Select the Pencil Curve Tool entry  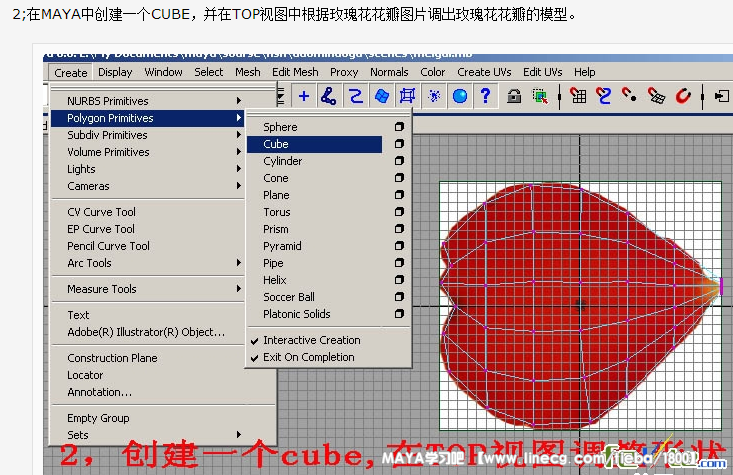pyautogui.click(x=108, y=246)
